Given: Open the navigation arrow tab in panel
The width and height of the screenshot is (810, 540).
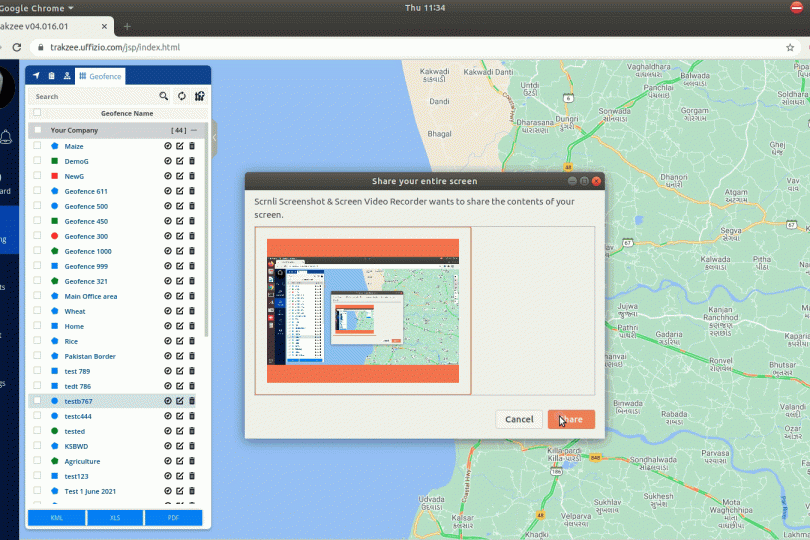Looking at the screenshot, I should pyautogui.click(x=37, y=76).
